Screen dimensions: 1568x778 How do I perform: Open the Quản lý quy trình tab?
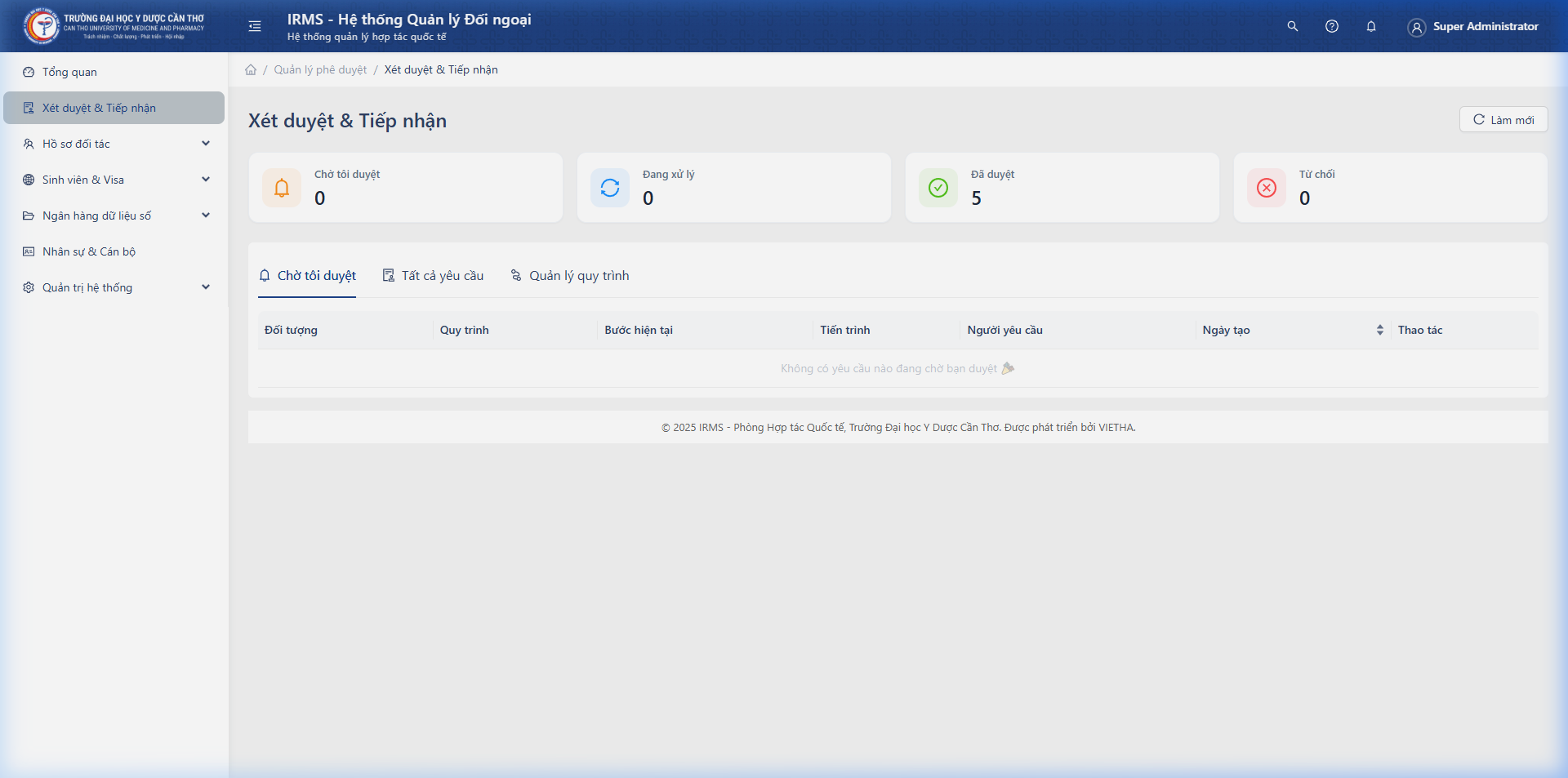pyautogui.click(x=570, y=276)
